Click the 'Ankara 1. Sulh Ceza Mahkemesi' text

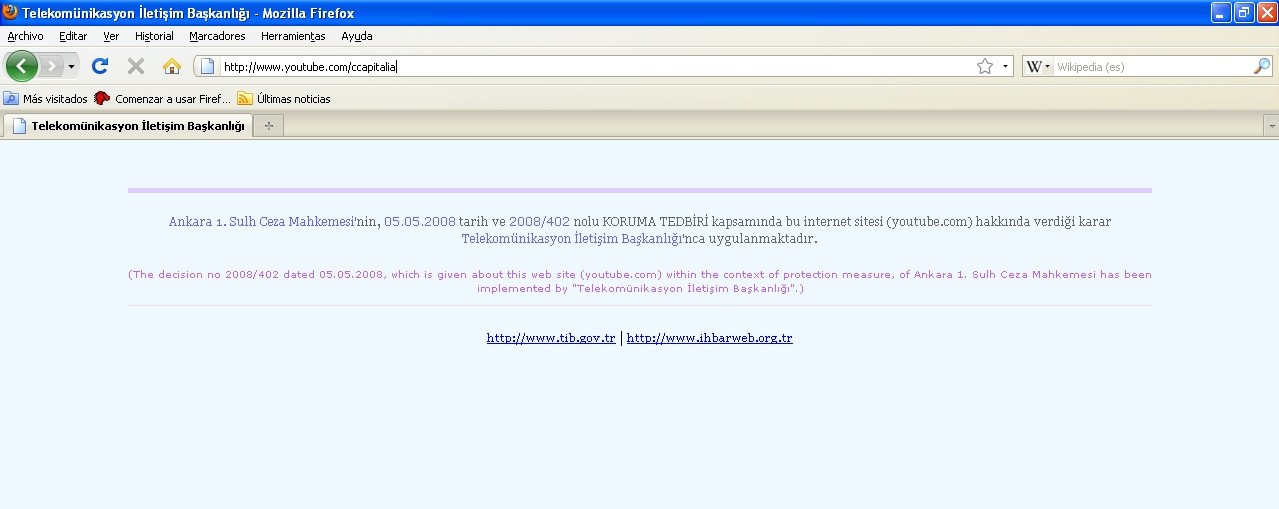coord(262,222)
